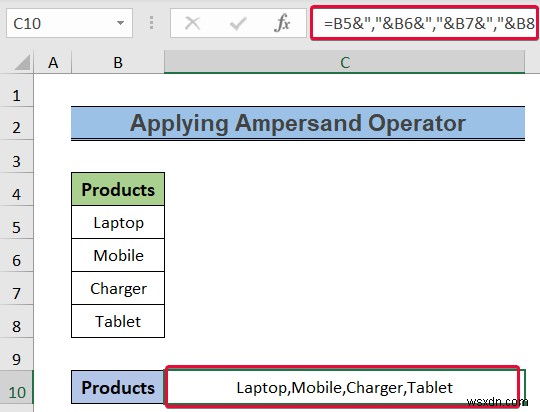The width and height of the screenshot is (540, 412).
Task: Select the Tablet cell
Action: [x=118, y=322]
